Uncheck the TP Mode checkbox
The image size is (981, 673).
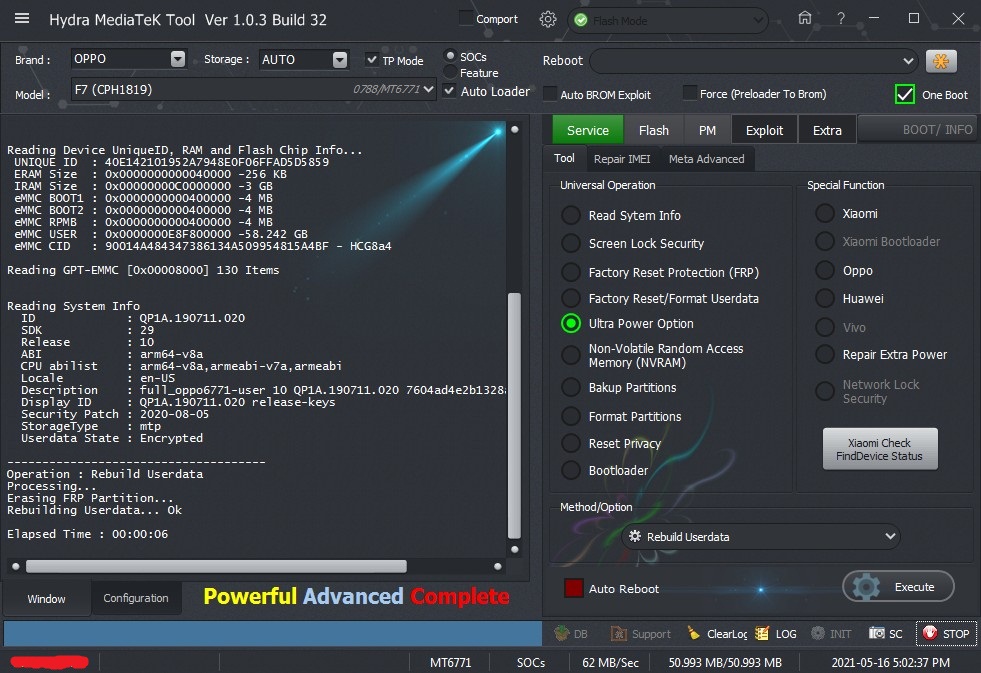tap(372, 59)
